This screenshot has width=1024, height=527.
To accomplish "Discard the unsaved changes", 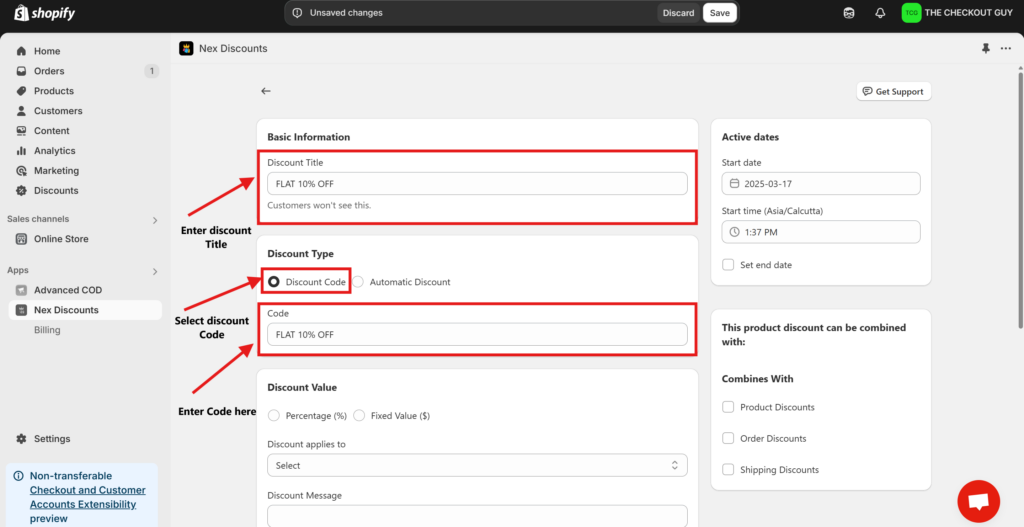I will pos(679,13).
